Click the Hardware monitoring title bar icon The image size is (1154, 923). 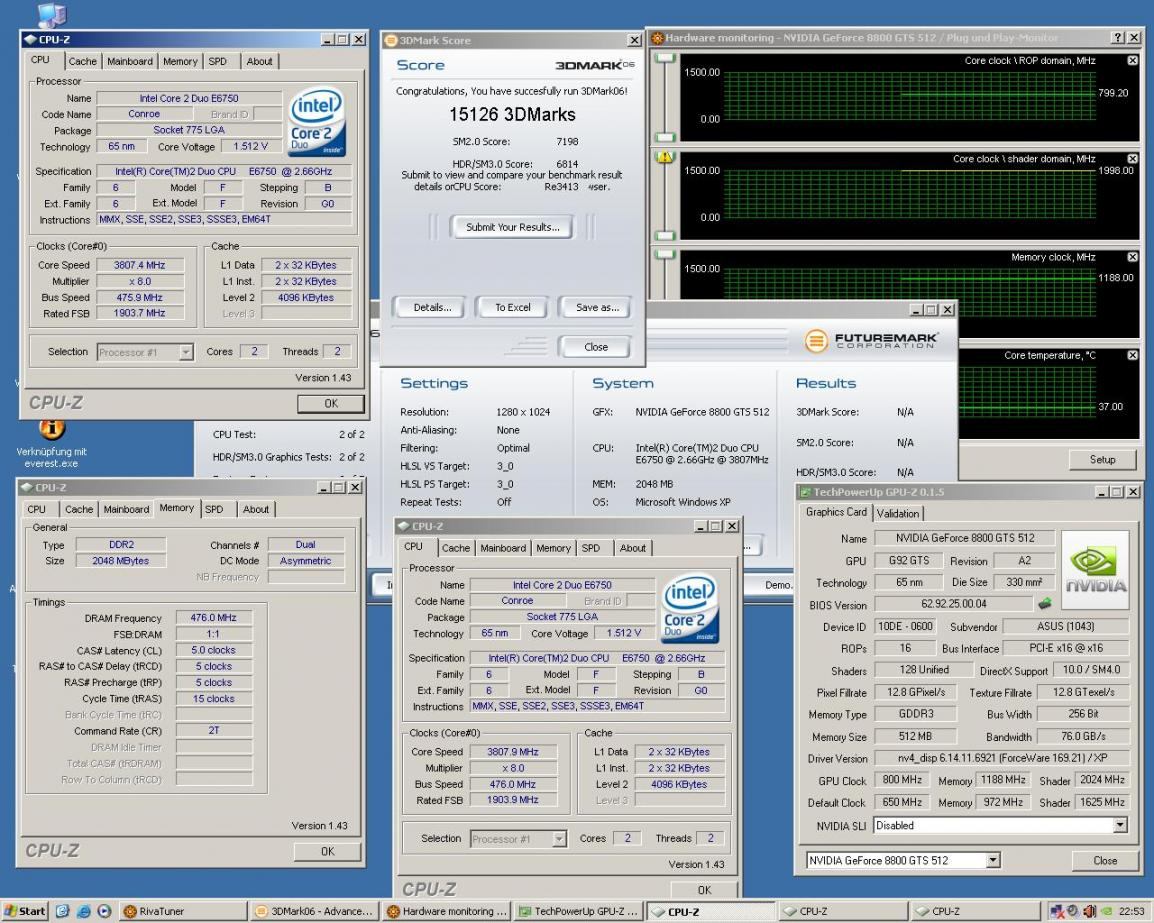(658, 38)
